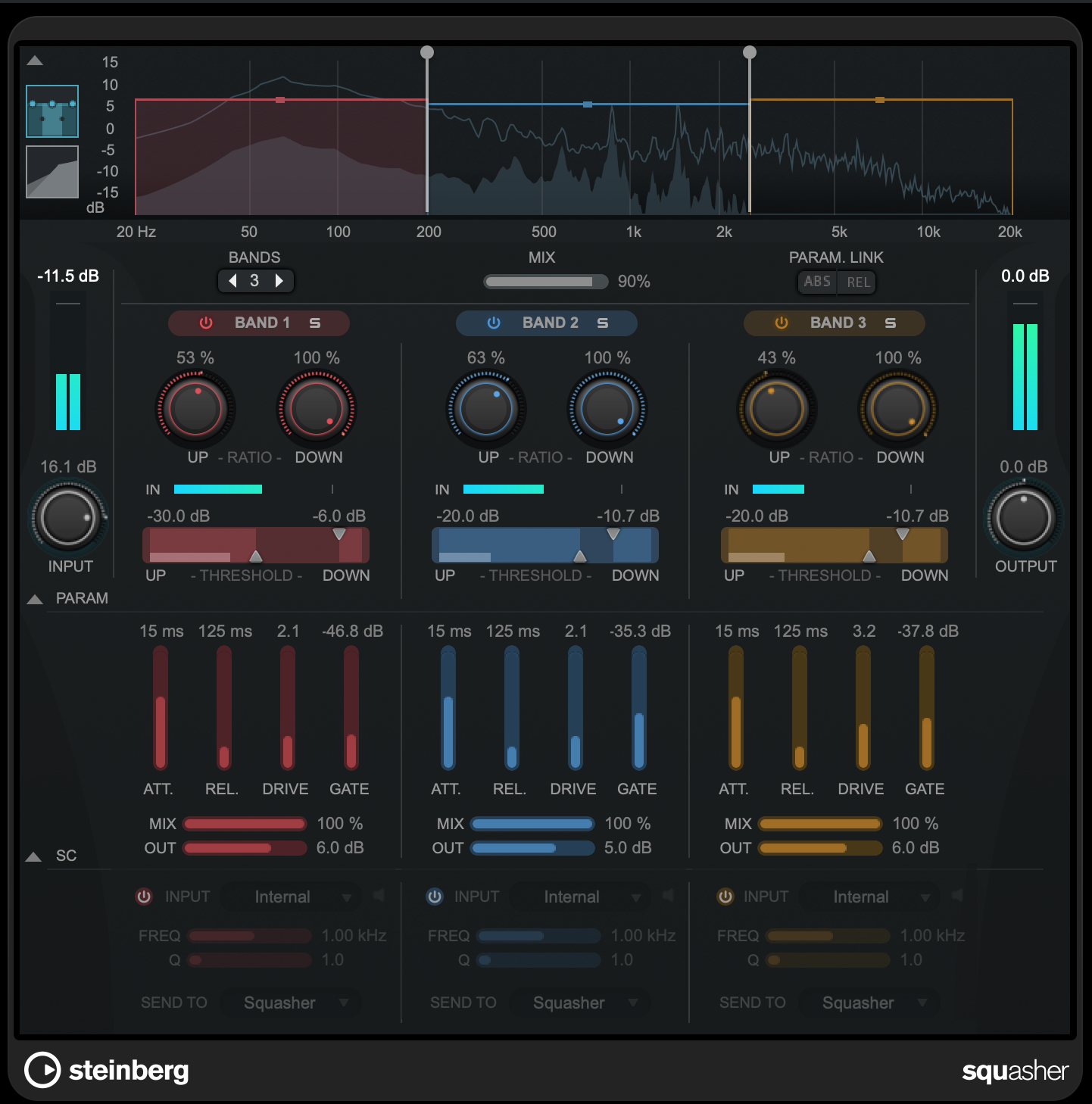The height and width of the screenshot is (1104, 1092).
Task: Click the 200 Hz crossover handle
Action: pyautogui.click(x=427, y=52)
